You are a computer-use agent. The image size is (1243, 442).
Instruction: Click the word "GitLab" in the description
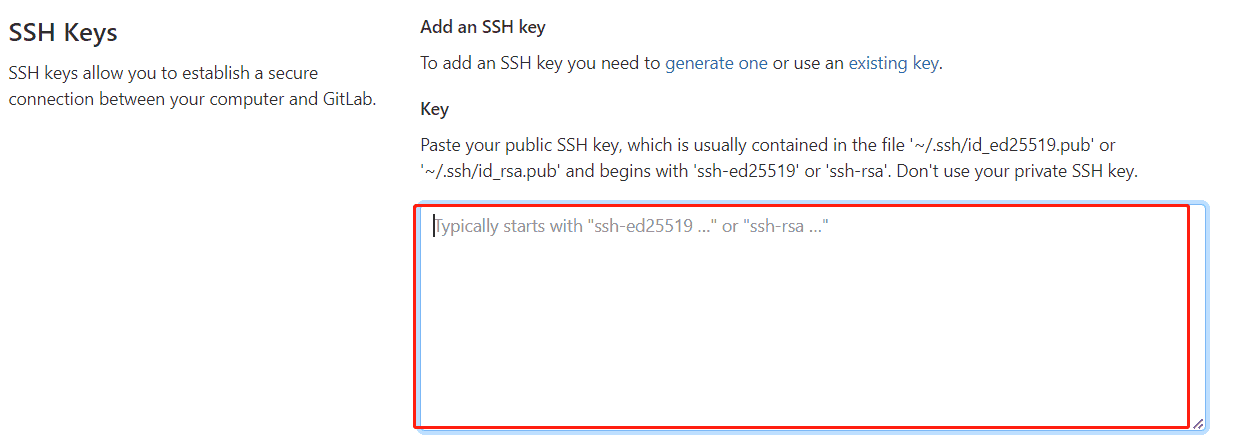click(x=343, y=100)
